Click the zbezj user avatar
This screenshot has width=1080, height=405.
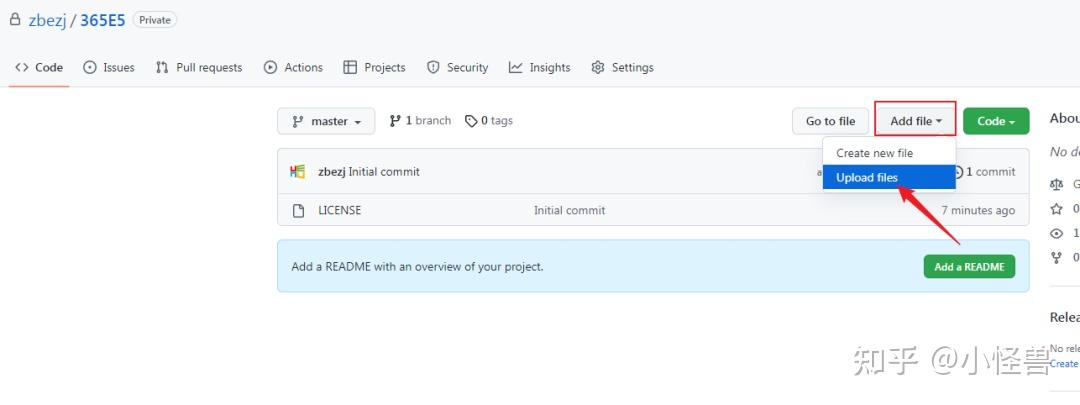298,172
